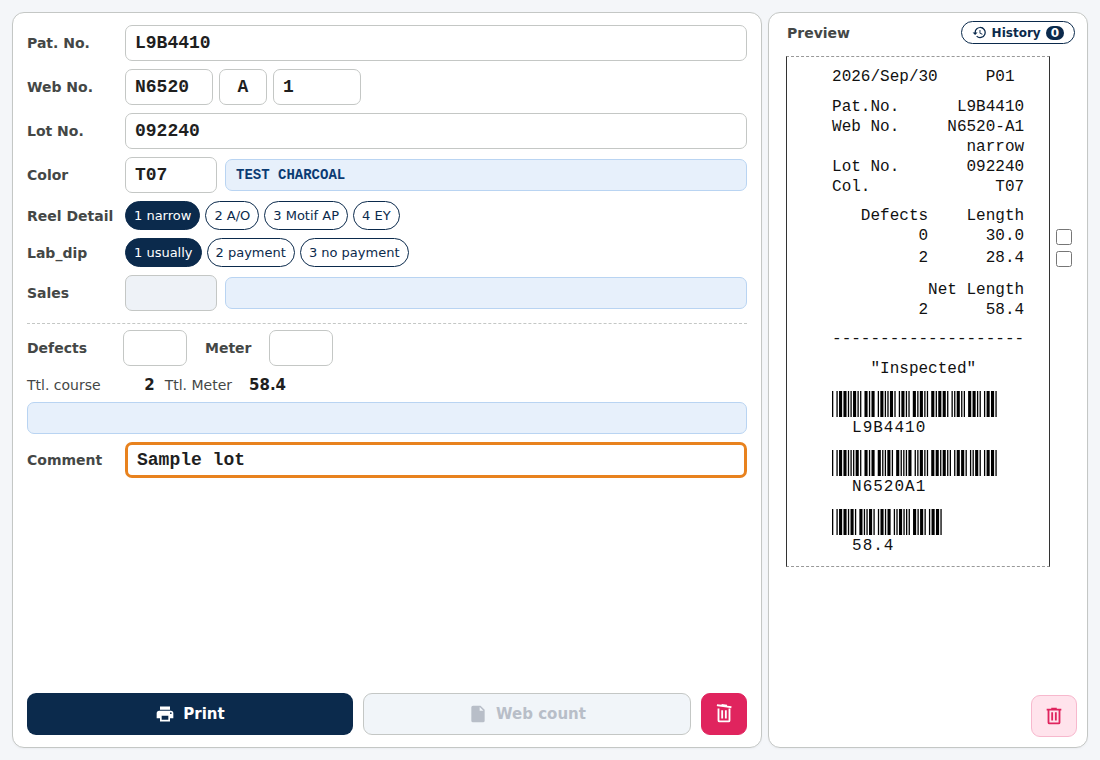Click the document icon on Web count
The height and width of the screenshot is (760, 1100).
478,714
